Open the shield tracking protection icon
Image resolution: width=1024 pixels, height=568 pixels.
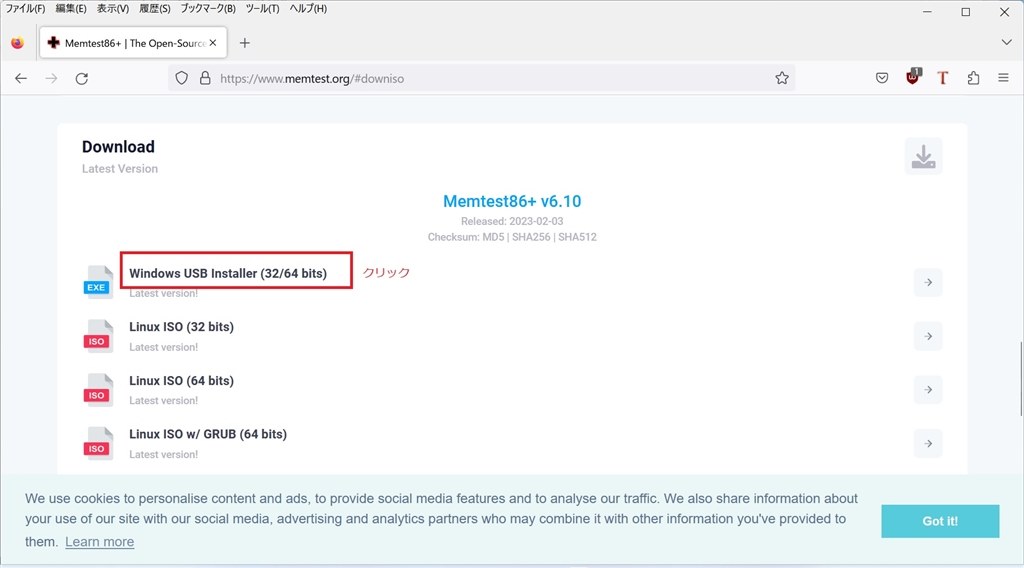tap(182, 78)
